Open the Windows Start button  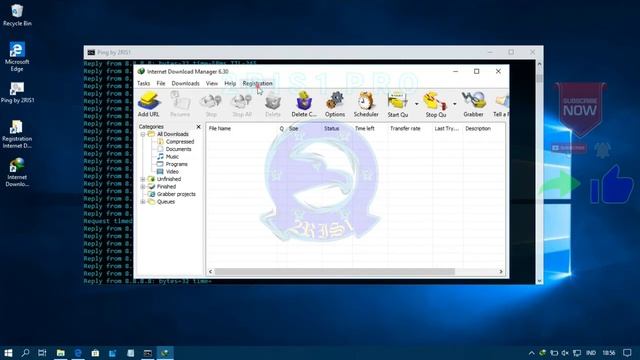pos(8,353)
